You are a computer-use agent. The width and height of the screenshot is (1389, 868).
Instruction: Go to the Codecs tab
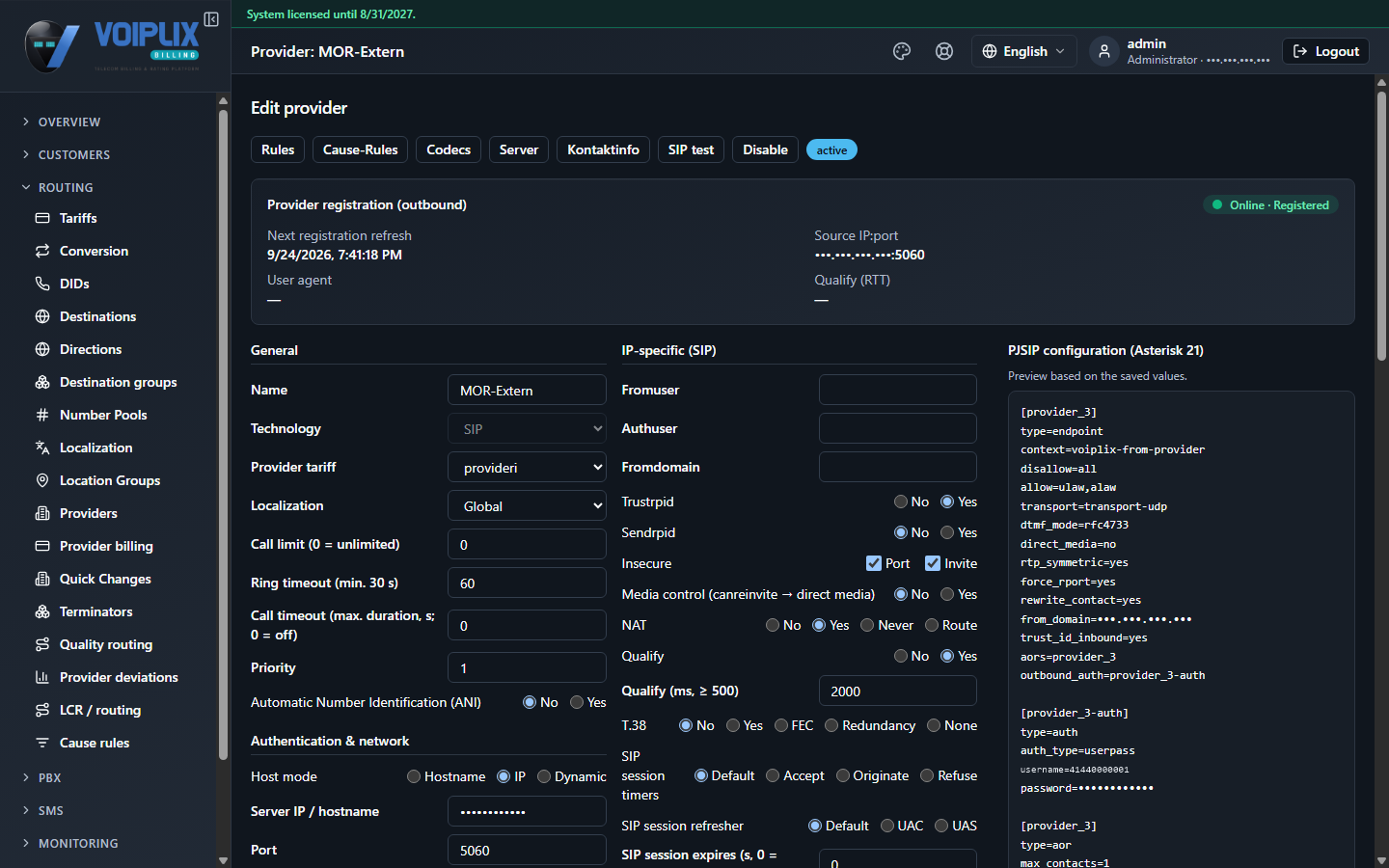(x=449, y=149)
